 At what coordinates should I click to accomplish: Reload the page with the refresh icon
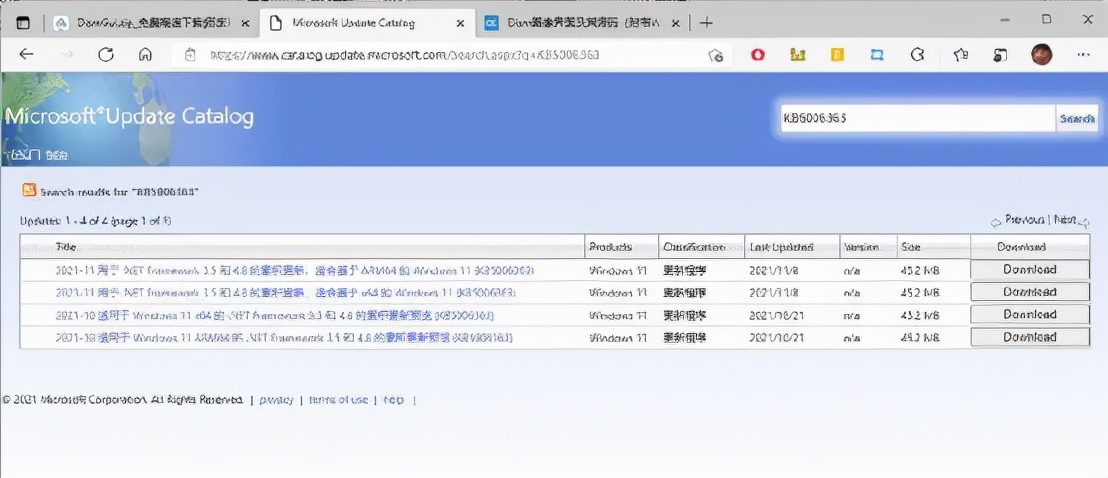coord(106,54)
